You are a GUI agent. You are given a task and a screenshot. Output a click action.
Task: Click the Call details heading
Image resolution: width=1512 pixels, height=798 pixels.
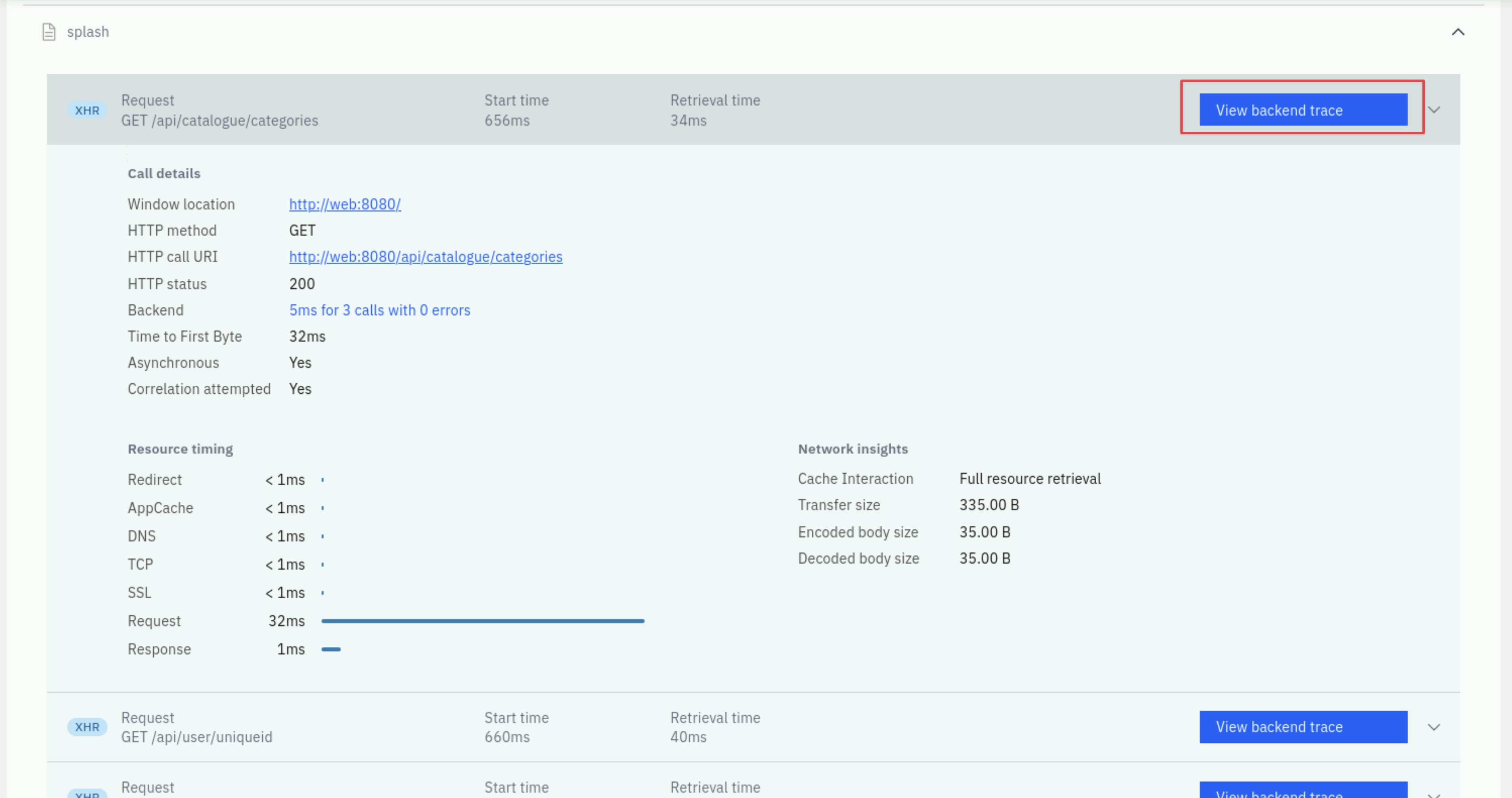tap(164, 174)
